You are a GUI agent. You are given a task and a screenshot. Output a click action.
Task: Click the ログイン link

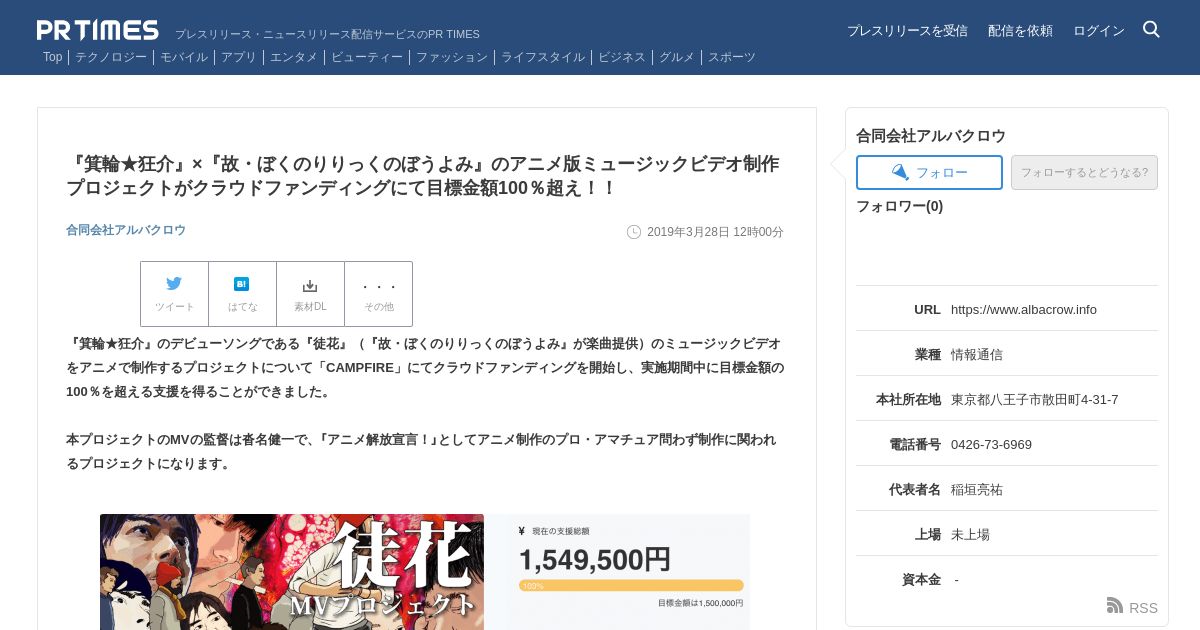pos(1099,31)
